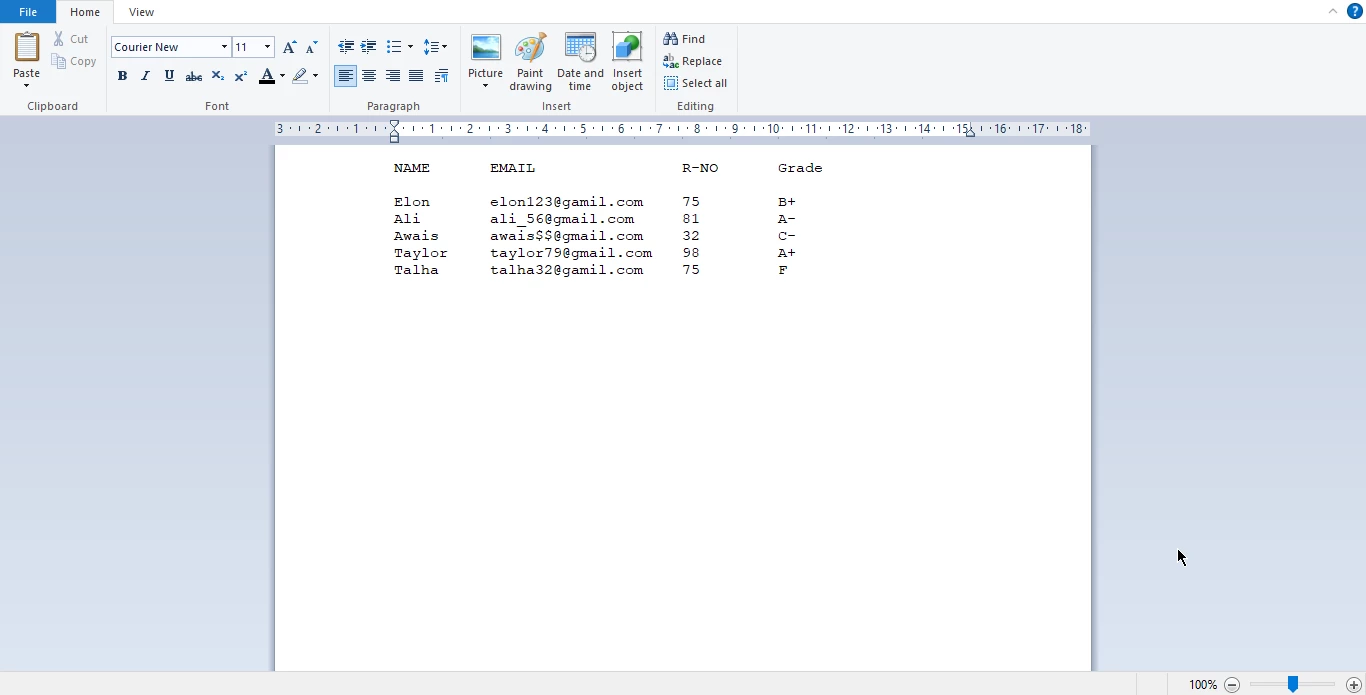Expand line spacing options
This screenshot has width=1366, height=695.
(435, 47)
